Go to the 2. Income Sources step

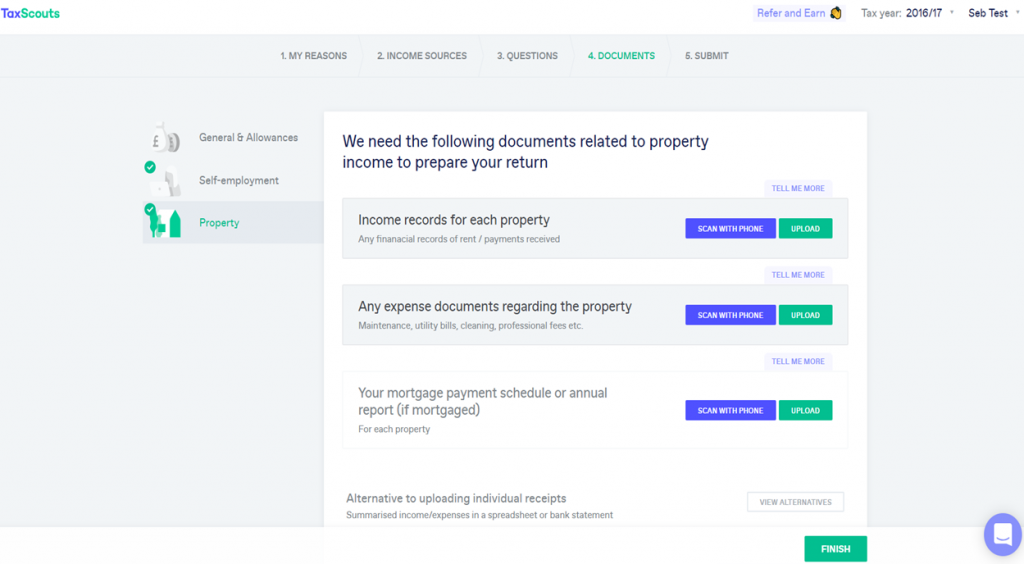coord(422,56)
